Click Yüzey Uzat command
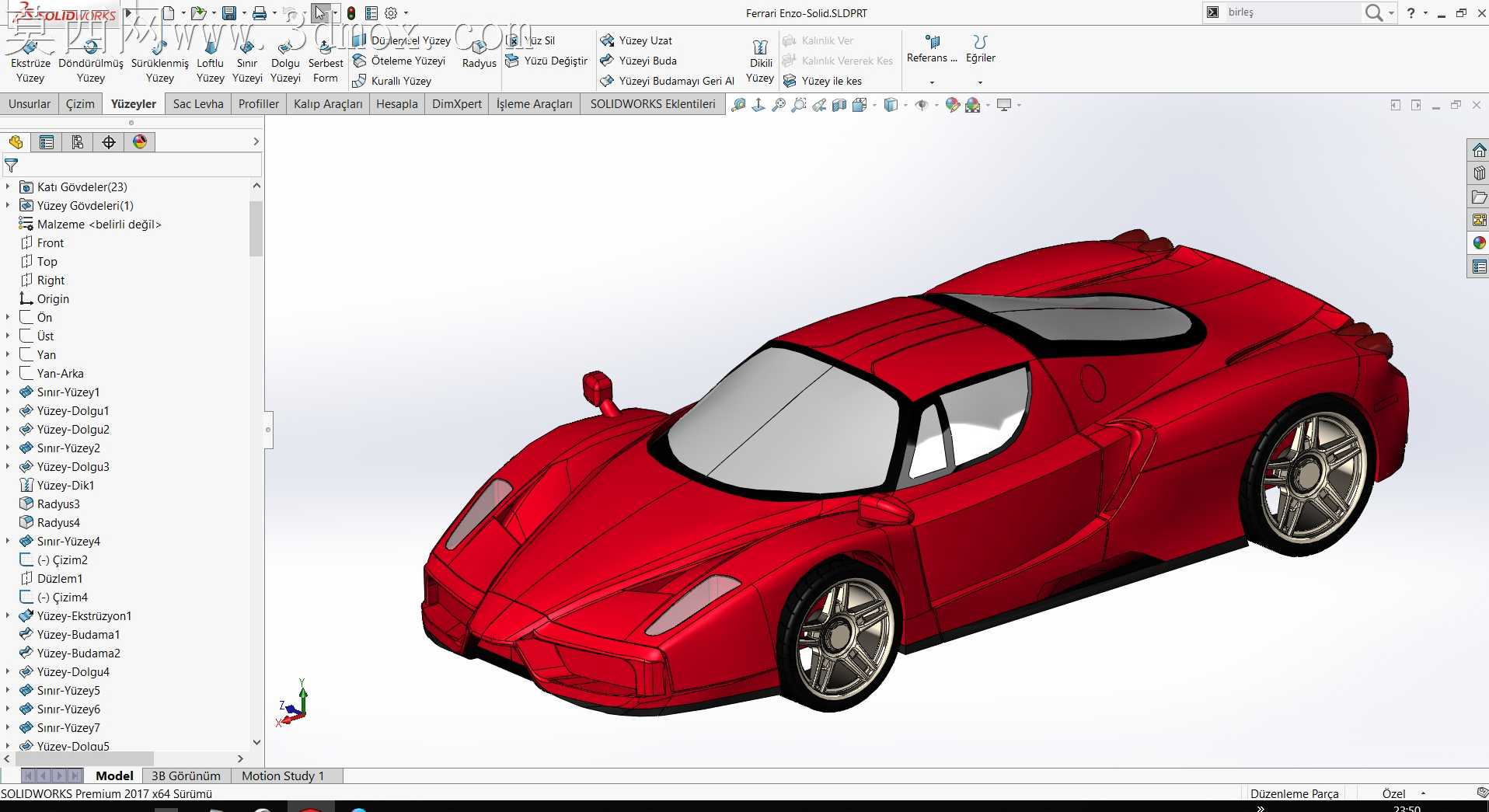Viewport: 1489px width, 812px height. [x=636, y=40]
